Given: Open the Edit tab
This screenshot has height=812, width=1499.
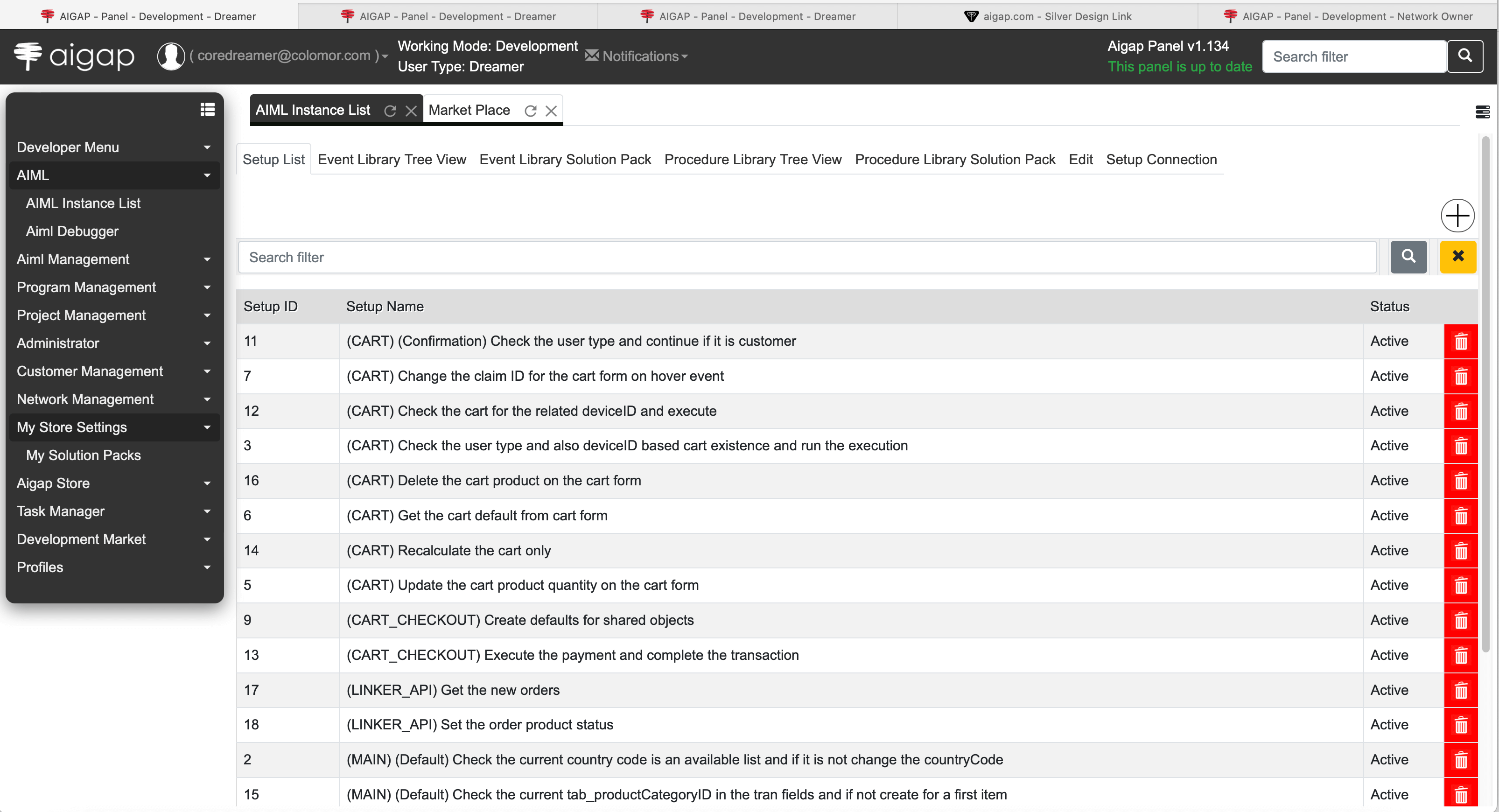Looking at the screenshot, I should [x=1080, y=159].
